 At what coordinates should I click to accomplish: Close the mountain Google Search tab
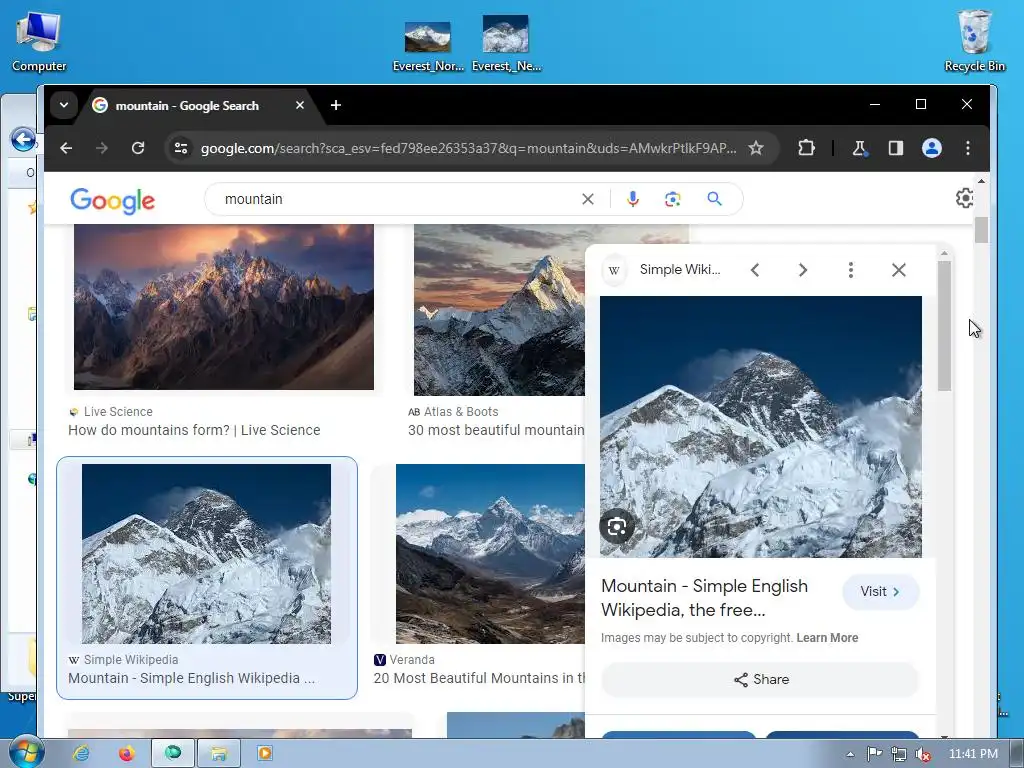coord(300,105)
